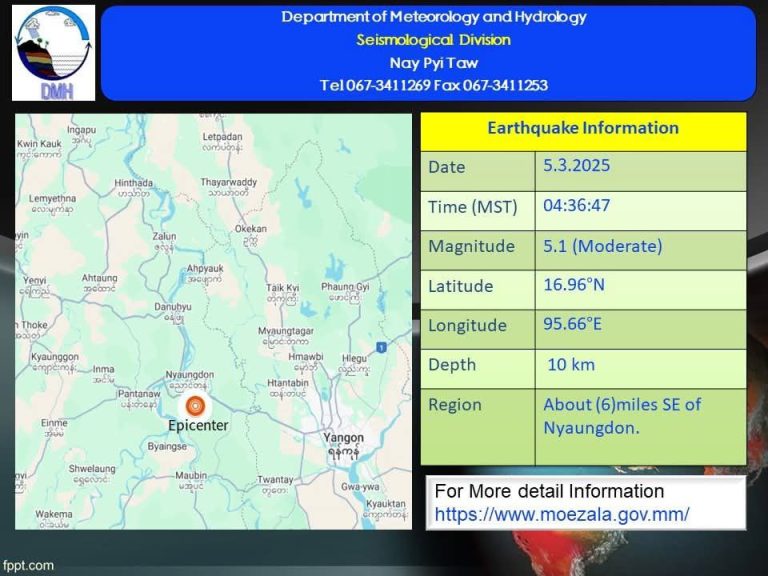Open the moezala.gov.mm website link
This screenshot has height=576, width=768.
tap(561, 514)
